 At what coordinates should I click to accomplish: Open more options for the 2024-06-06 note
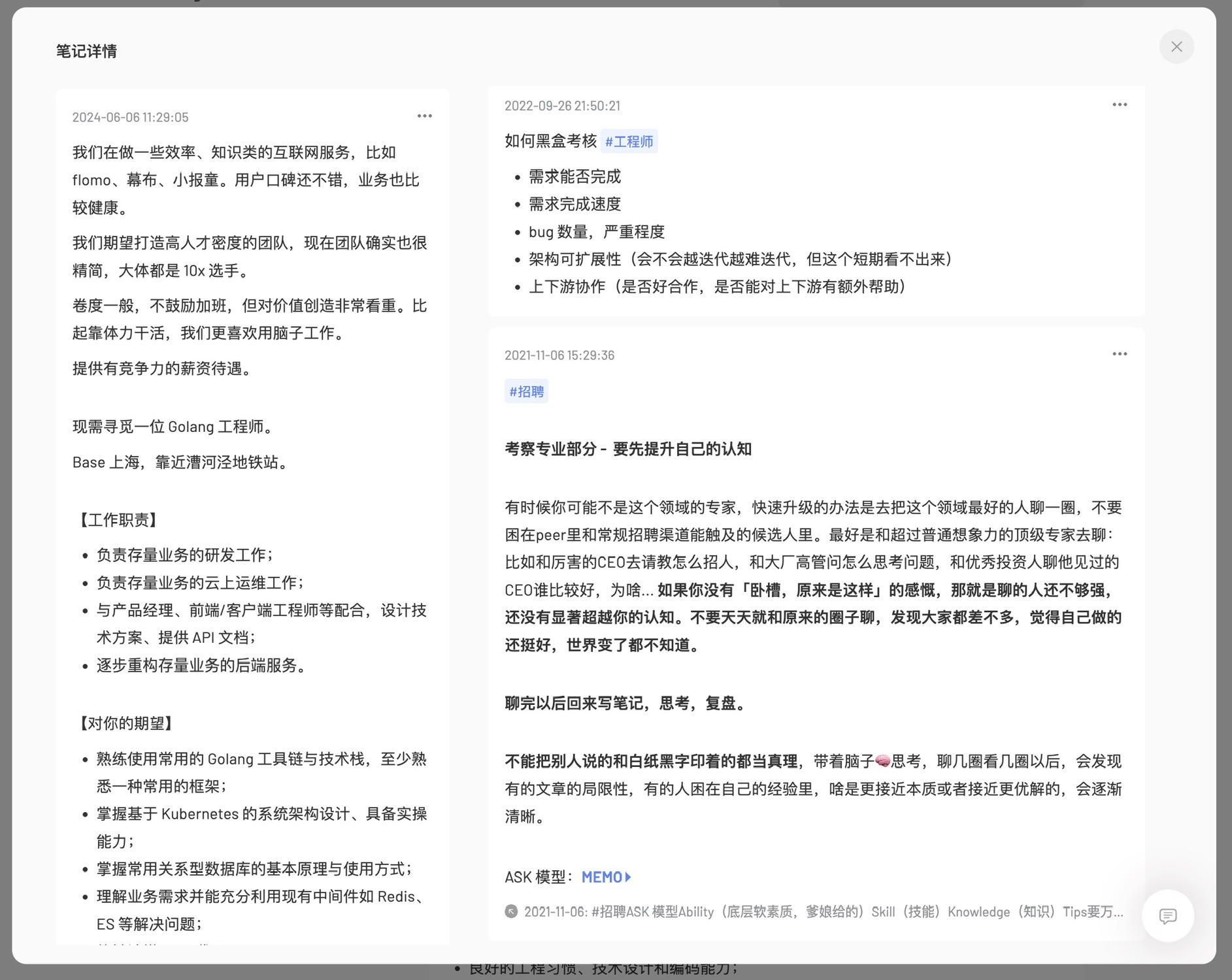[x=424, y=116]
